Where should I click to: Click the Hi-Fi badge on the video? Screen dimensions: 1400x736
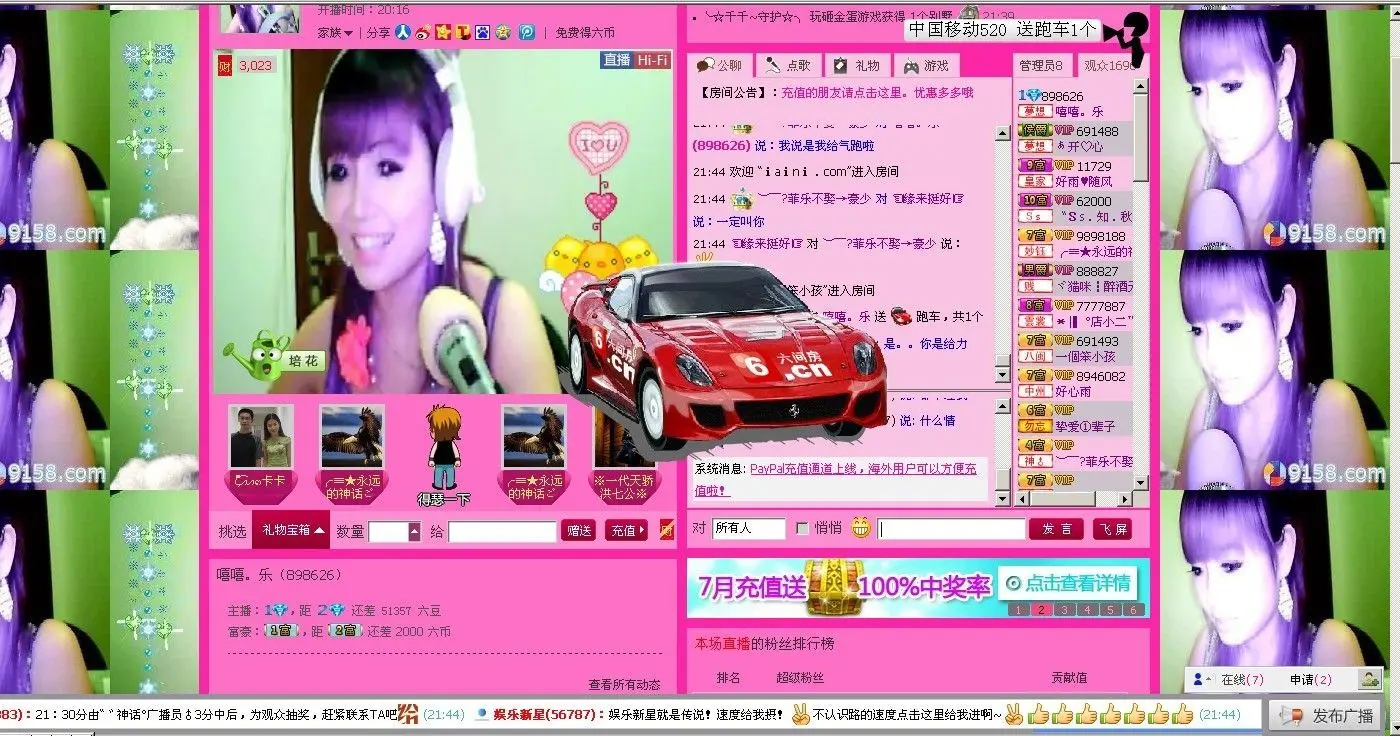[x=652, y=60]
